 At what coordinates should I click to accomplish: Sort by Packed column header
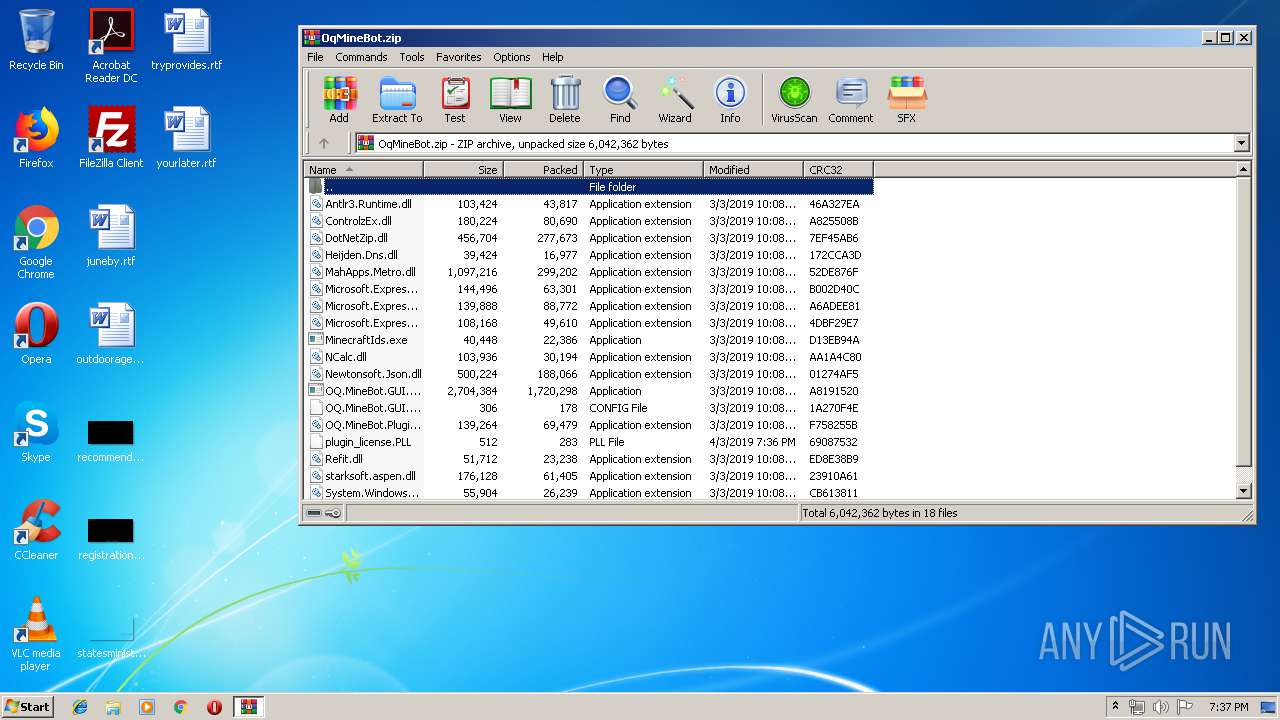[x=543, y=170]
